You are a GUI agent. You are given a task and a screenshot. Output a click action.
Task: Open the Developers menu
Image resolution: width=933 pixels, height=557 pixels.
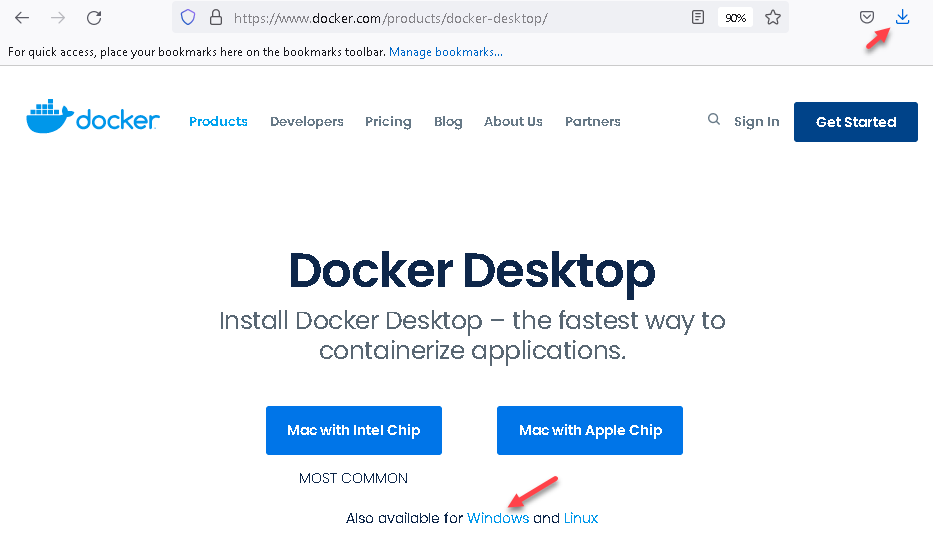[x=306, y=121]
